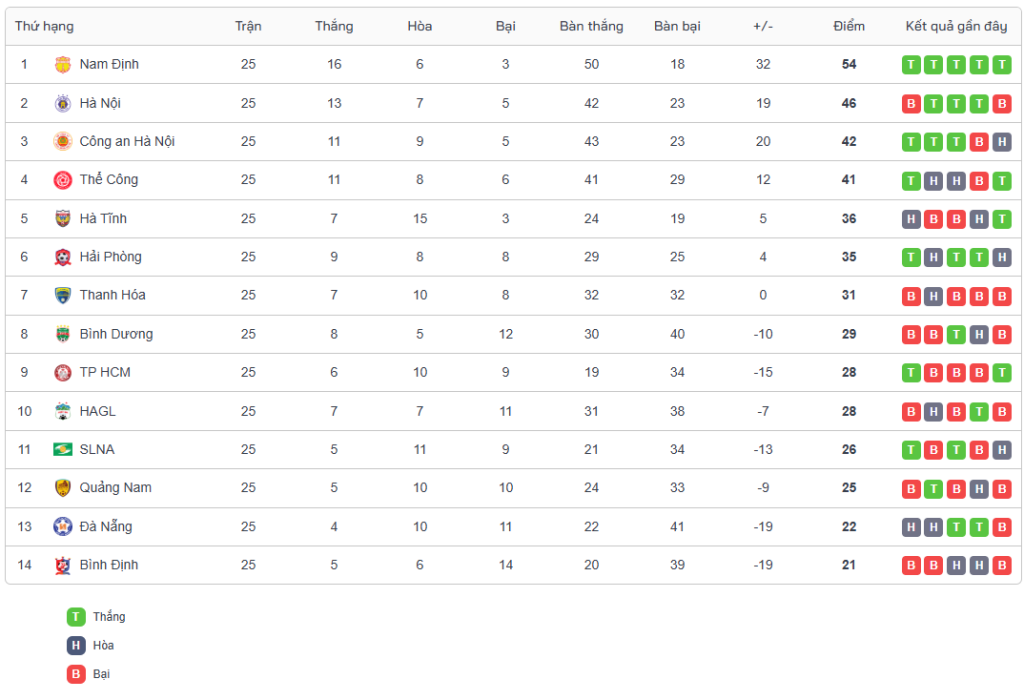This screenshot has height=700, width=1024.
Task: Click the Bàn thắng column header
Action: click(591, 26)
